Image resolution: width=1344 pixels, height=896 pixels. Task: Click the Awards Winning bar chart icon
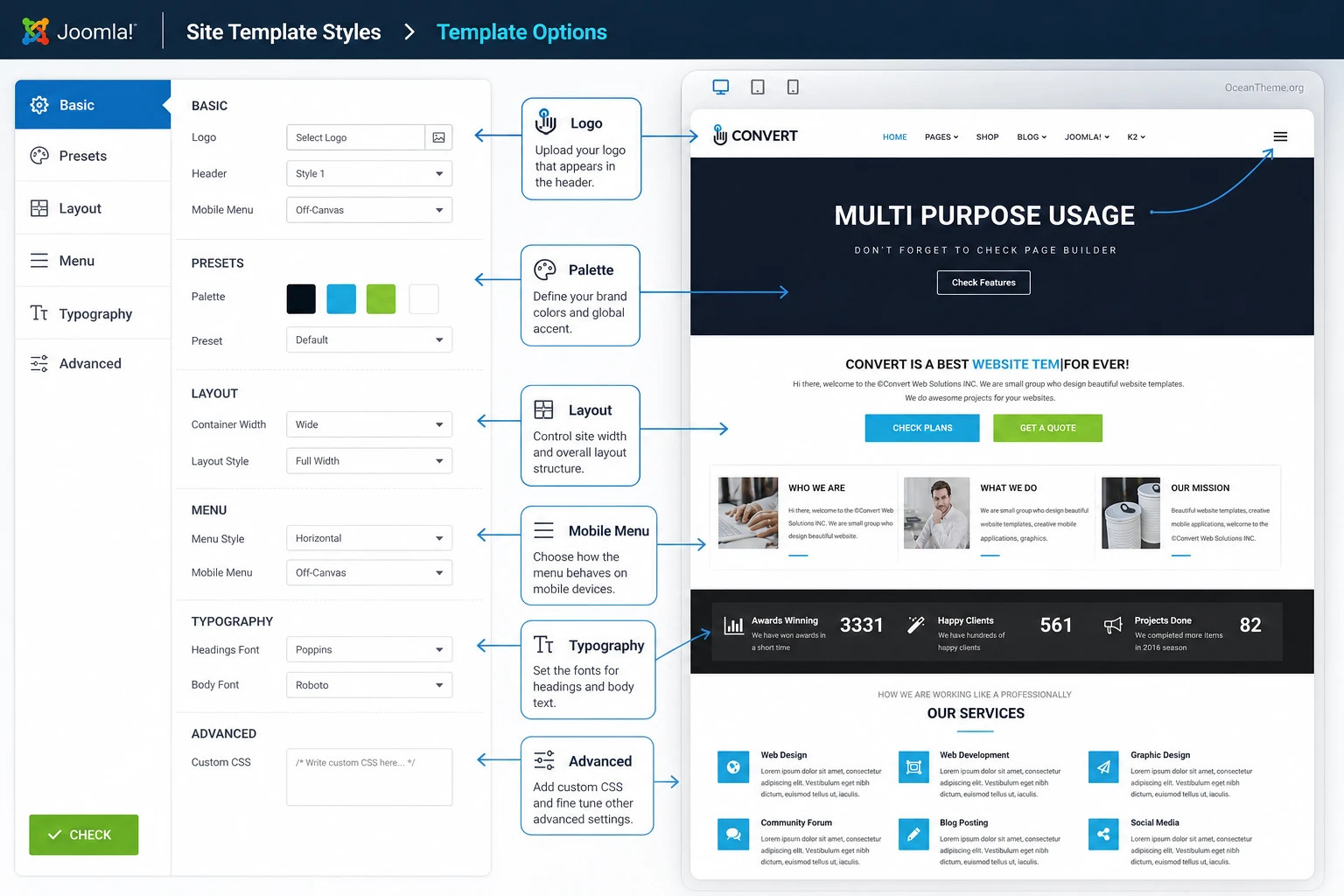coord(733,625)
